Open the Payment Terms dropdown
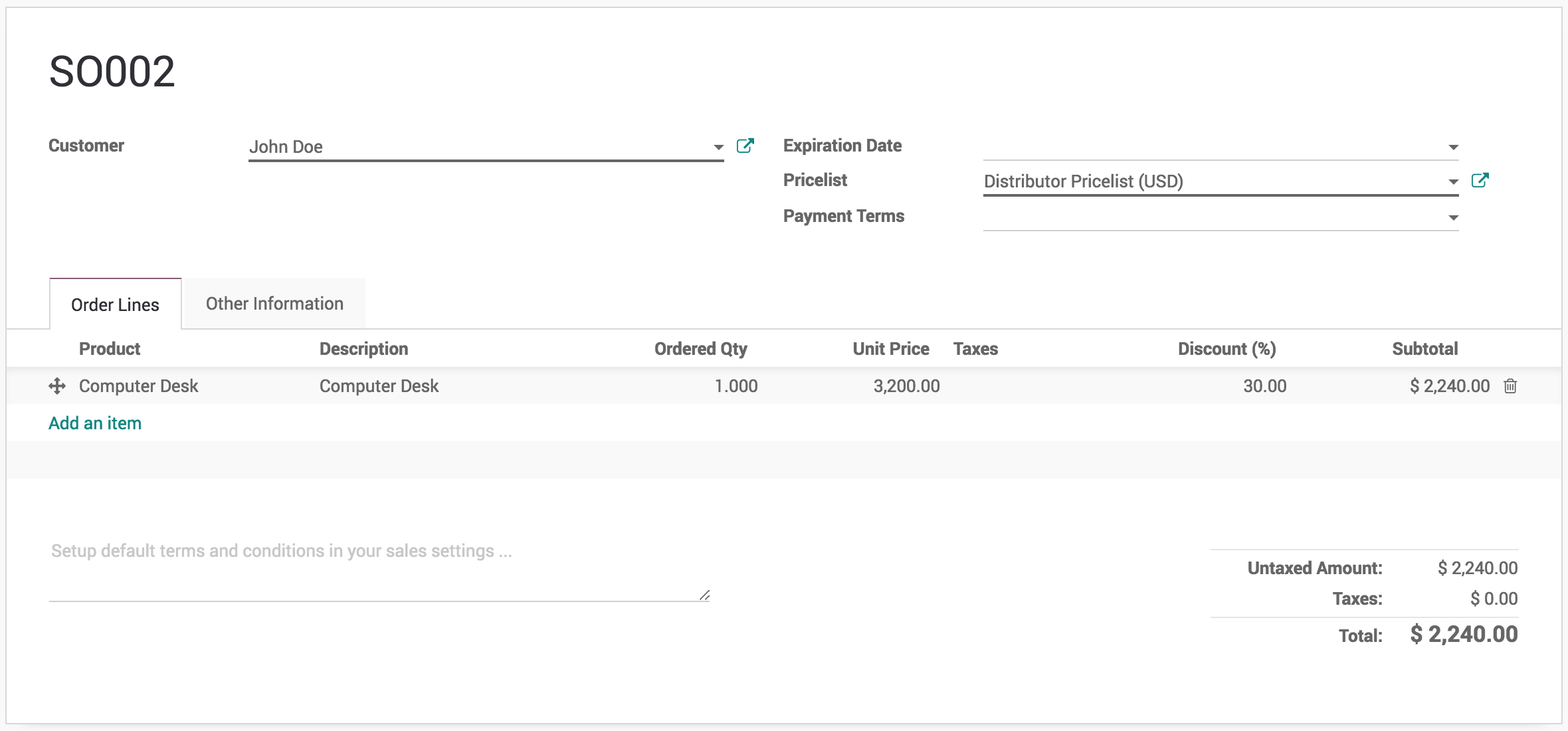The width and height of the screenshot is (1568, 731). (x=1453, y=217)
